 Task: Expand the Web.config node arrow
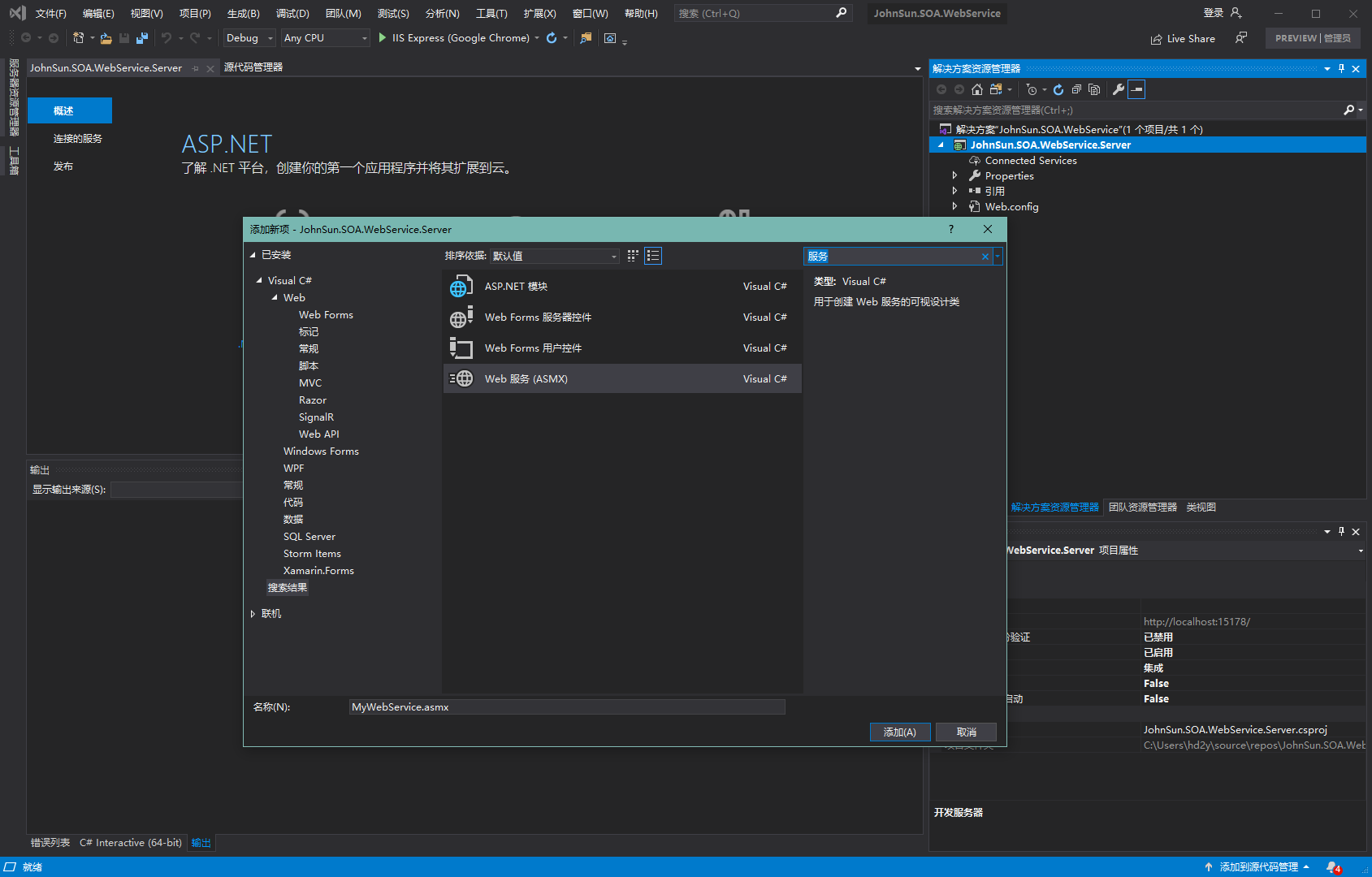coord(954,206)
